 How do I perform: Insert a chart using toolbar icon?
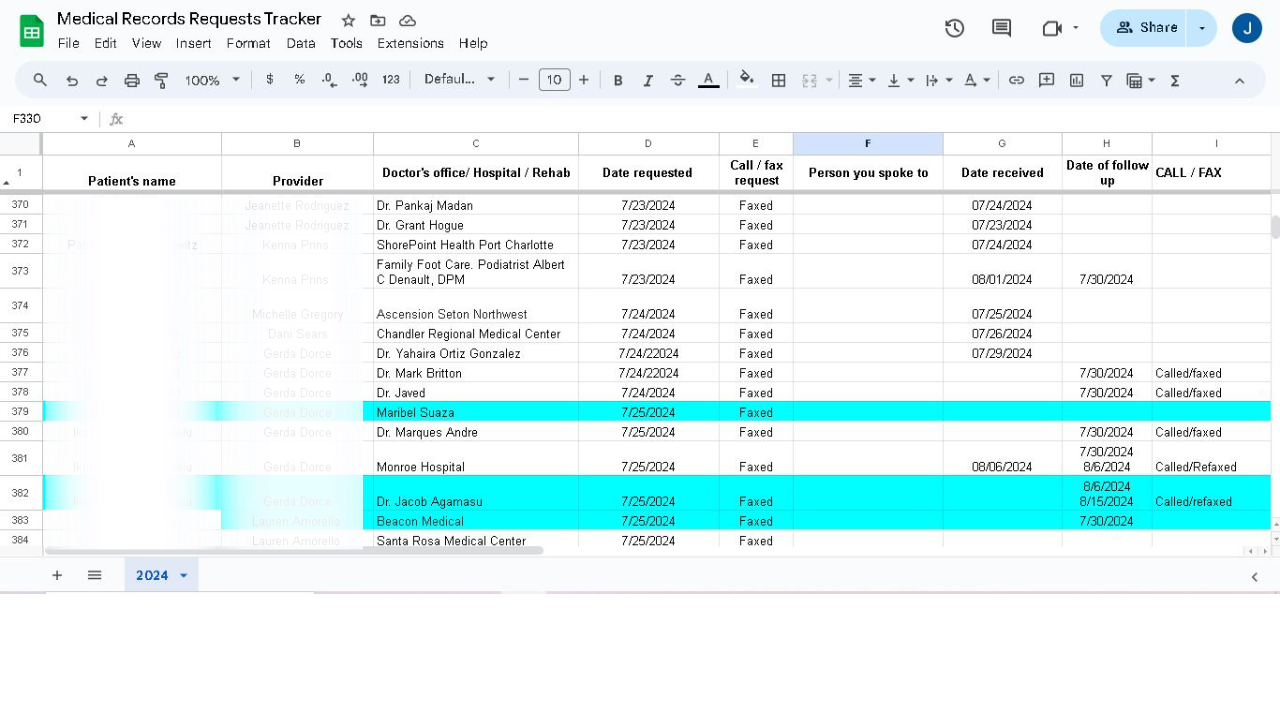click(1077, 80)
